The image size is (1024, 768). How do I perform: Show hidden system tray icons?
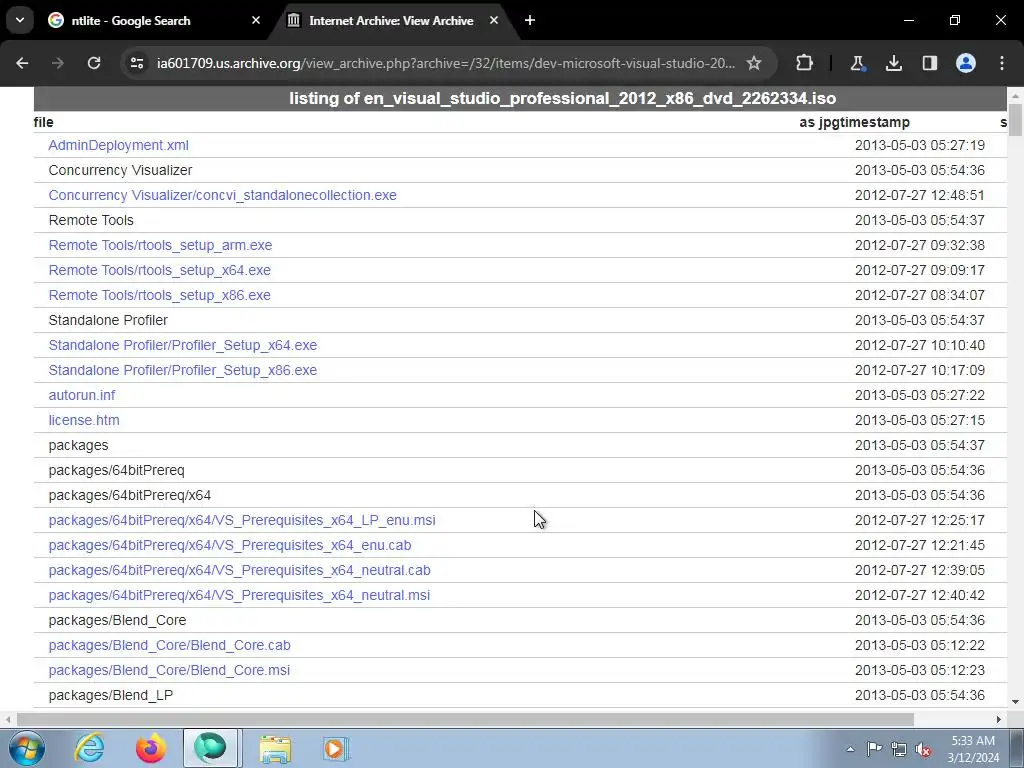(850, 749)
